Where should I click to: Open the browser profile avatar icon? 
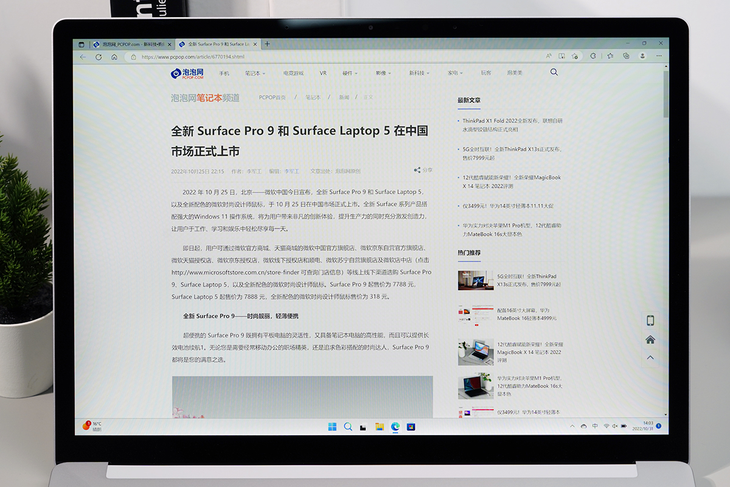coord(642,56)
